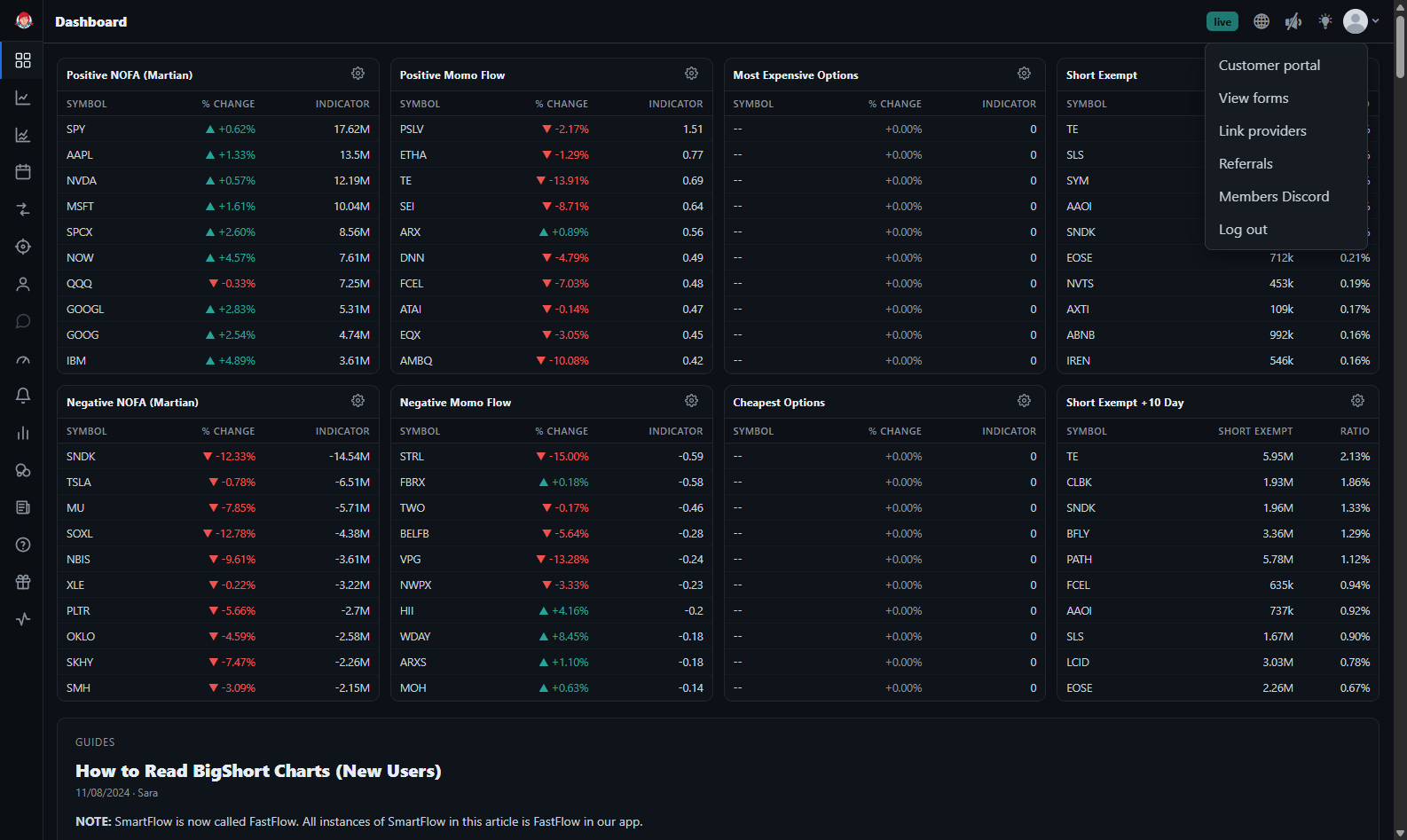Image resolution: width=1407 pixels, height=840 pixels.
Task: Collapse the user menu chevron beside avatar
Action: [1376, 21]
